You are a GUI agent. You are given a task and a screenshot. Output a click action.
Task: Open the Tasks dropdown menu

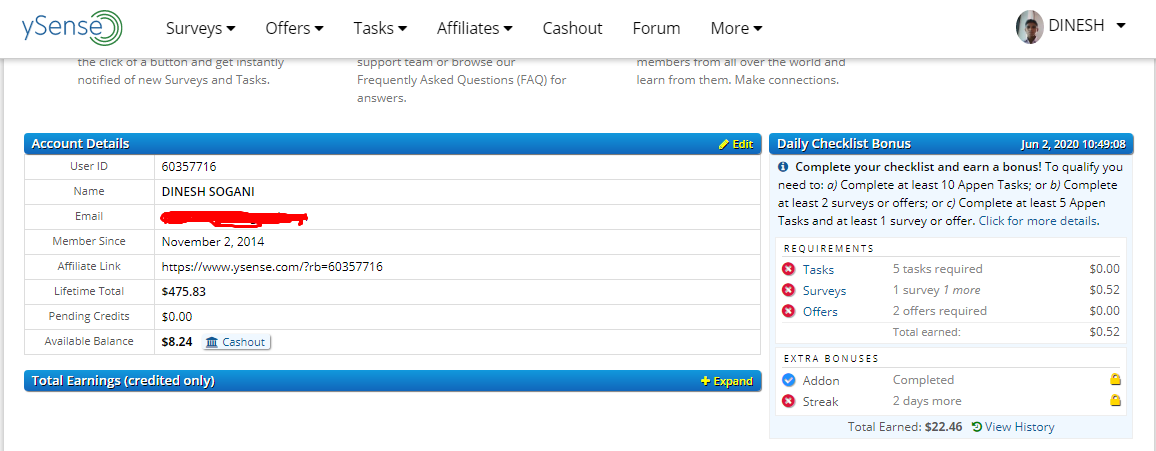[x=380, y=28]
